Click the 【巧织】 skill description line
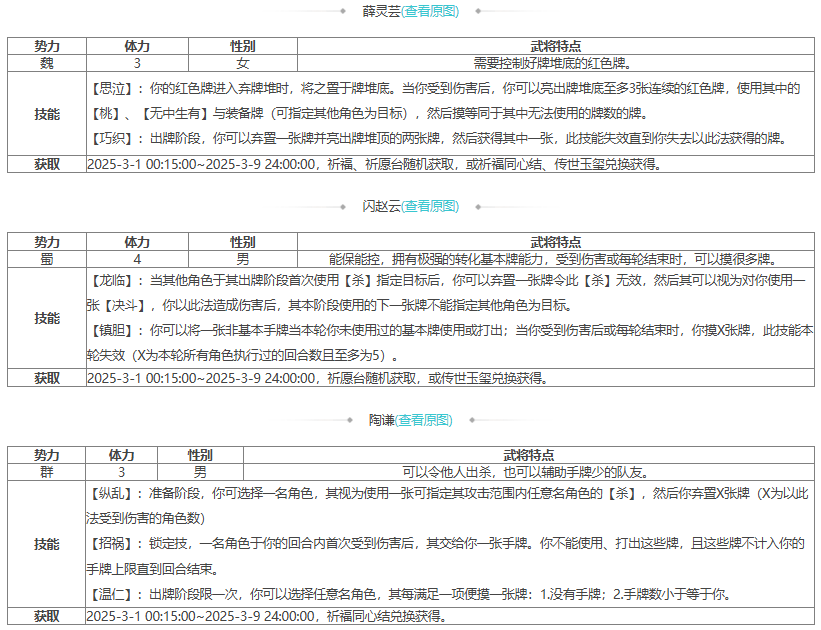 (x=437, y=138)
